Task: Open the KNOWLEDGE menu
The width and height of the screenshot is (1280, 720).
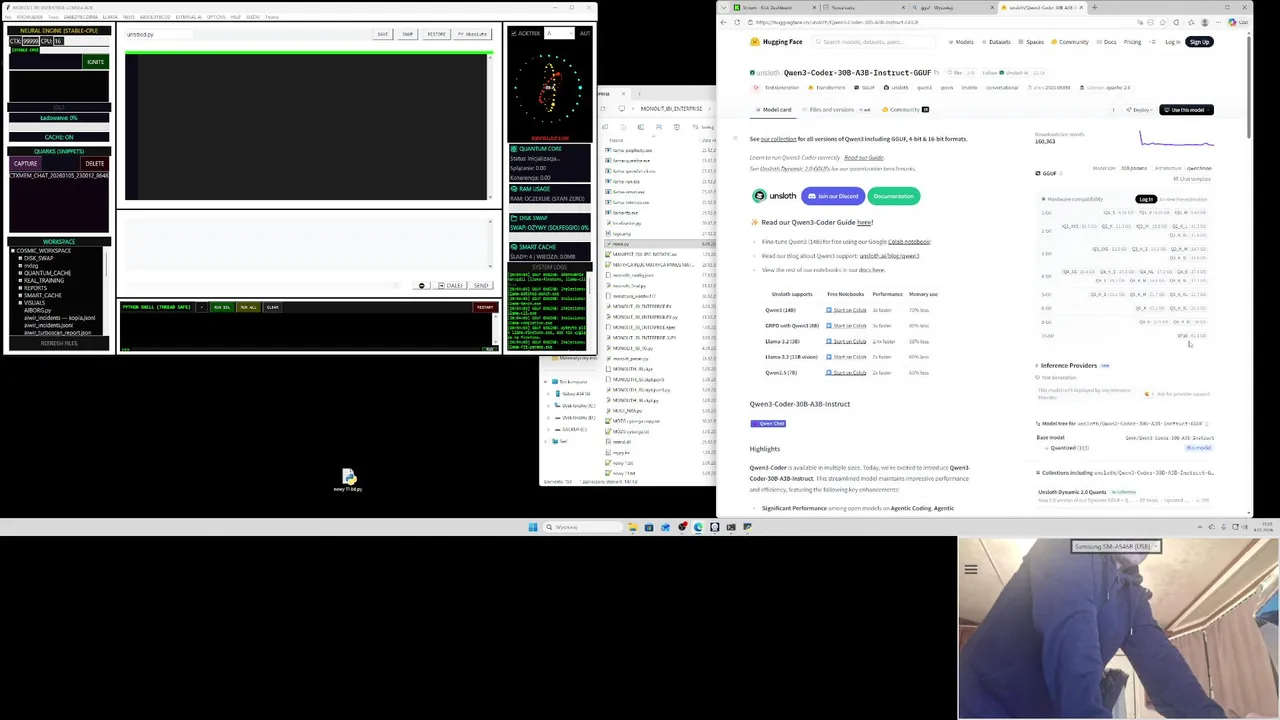Action: 30,17
